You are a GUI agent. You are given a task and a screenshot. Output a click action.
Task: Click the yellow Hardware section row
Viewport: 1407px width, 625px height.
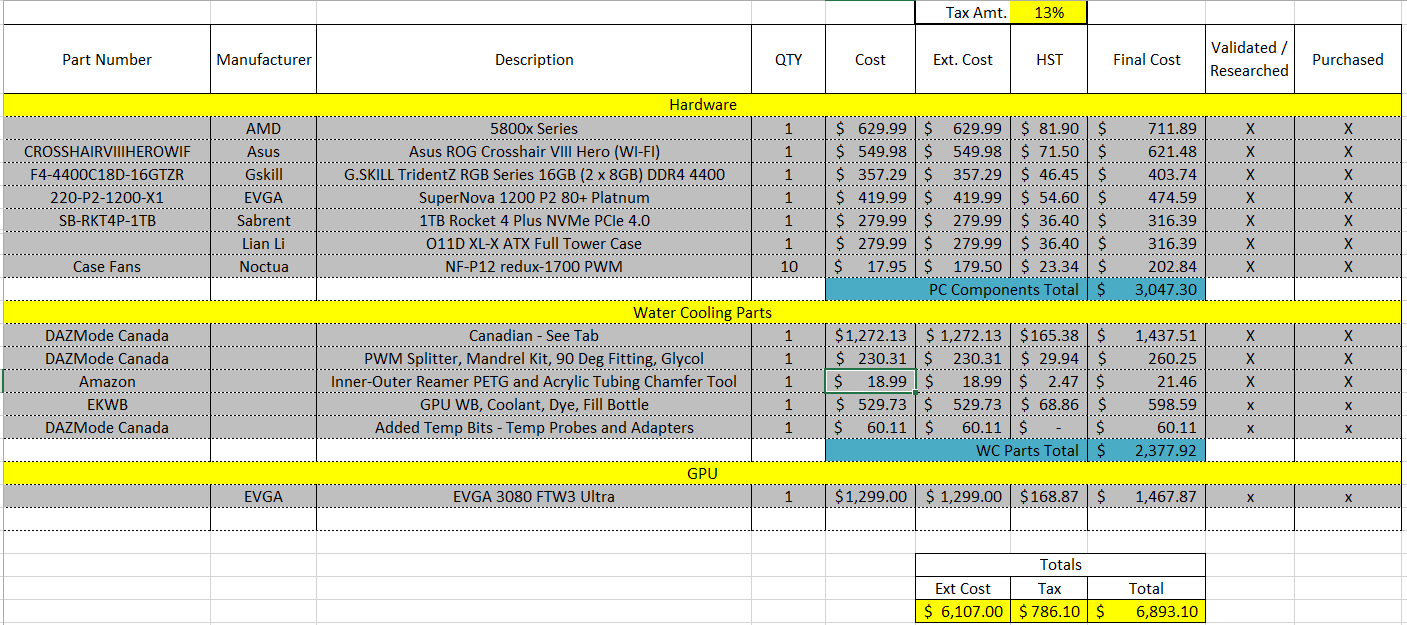[703, 105]
